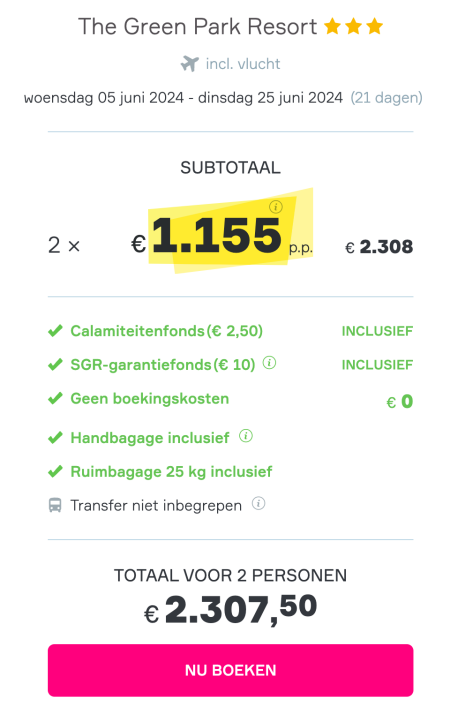The height and width of the screenshot is (707, 450).
Task: Click the (21 dagen) duration text
Action: click(386, 98)
